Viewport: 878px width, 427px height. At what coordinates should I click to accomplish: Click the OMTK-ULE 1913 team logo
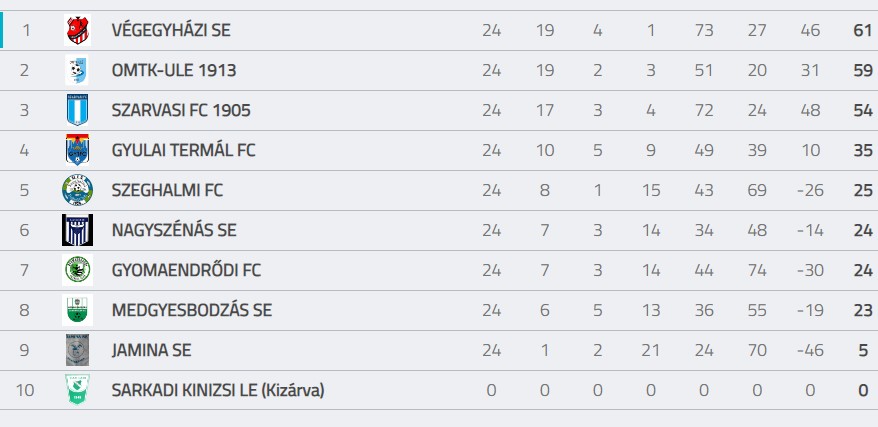point(77,71)
